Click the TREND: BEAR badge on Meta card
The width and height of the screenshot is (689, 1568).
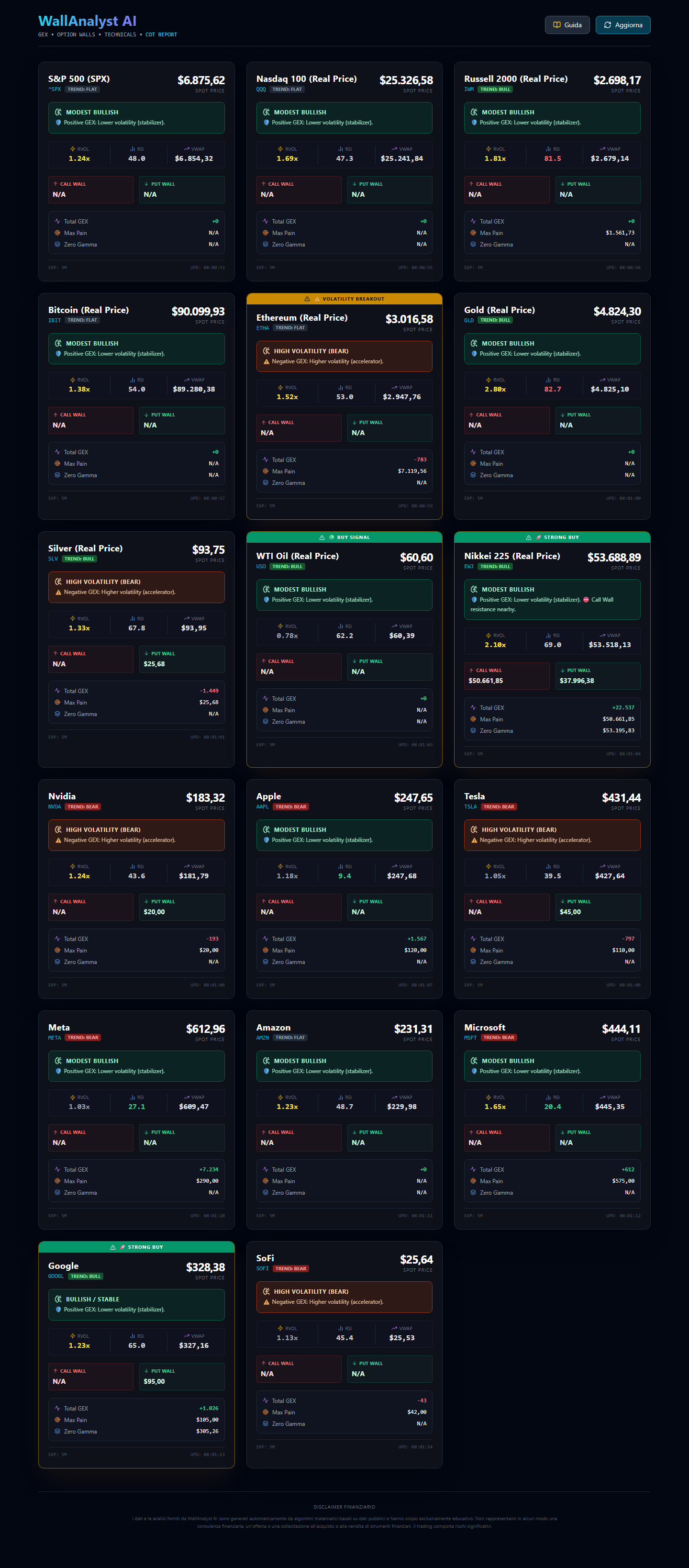(x=83, y=1038)
